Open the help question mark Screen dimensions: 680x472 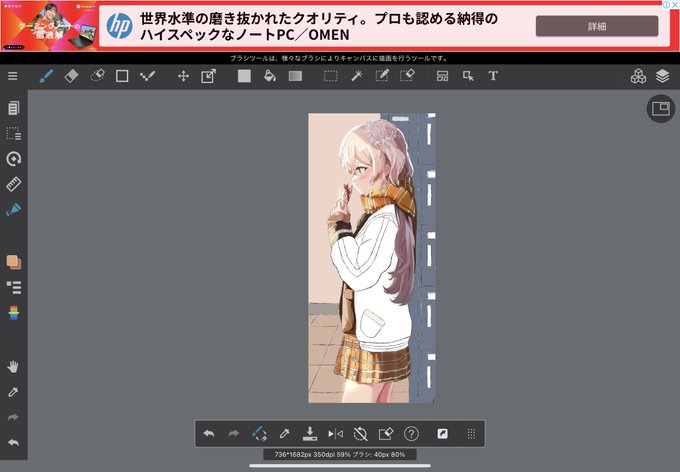411,433
